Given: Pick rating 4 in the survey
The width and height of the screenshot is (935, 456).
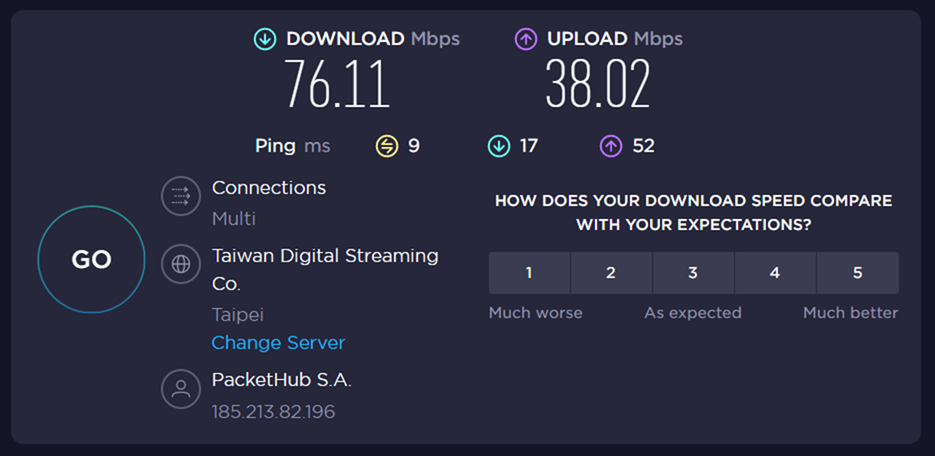Looking at the screenshot, I should pyautogui.click(x=775, y=273).
